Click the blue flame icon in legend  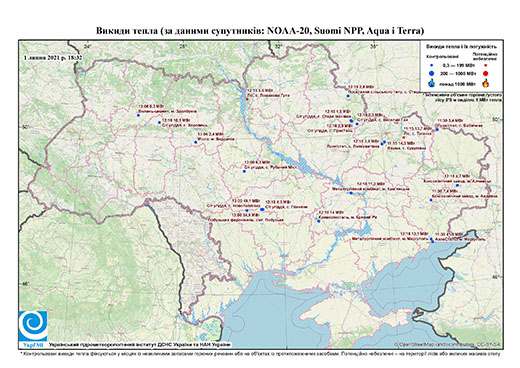[432, 83]
